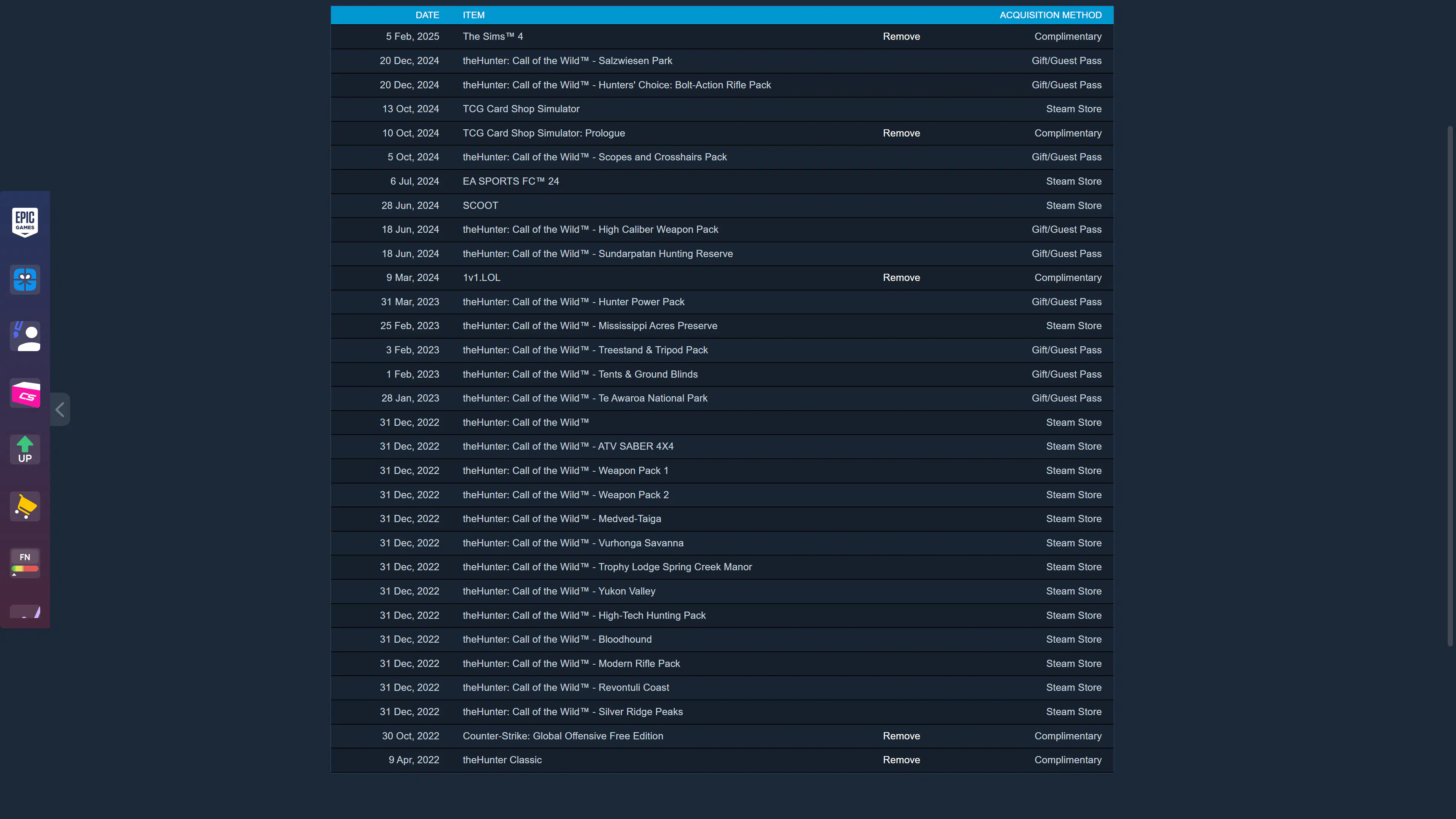Remove TCG Card Shop Simulator: Prologue

click(902, 133)
